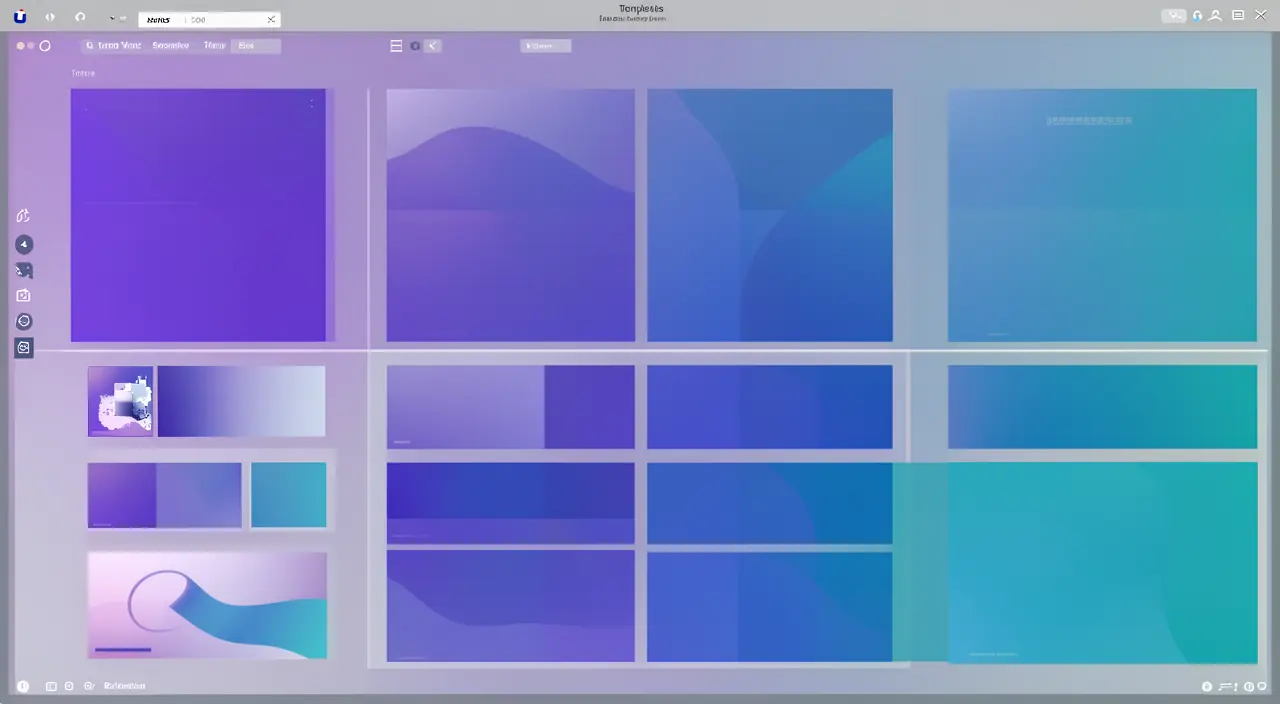
Task: Click the dark tag-shaped icon in the left sidebar
Action: click(x=24, y=270)
